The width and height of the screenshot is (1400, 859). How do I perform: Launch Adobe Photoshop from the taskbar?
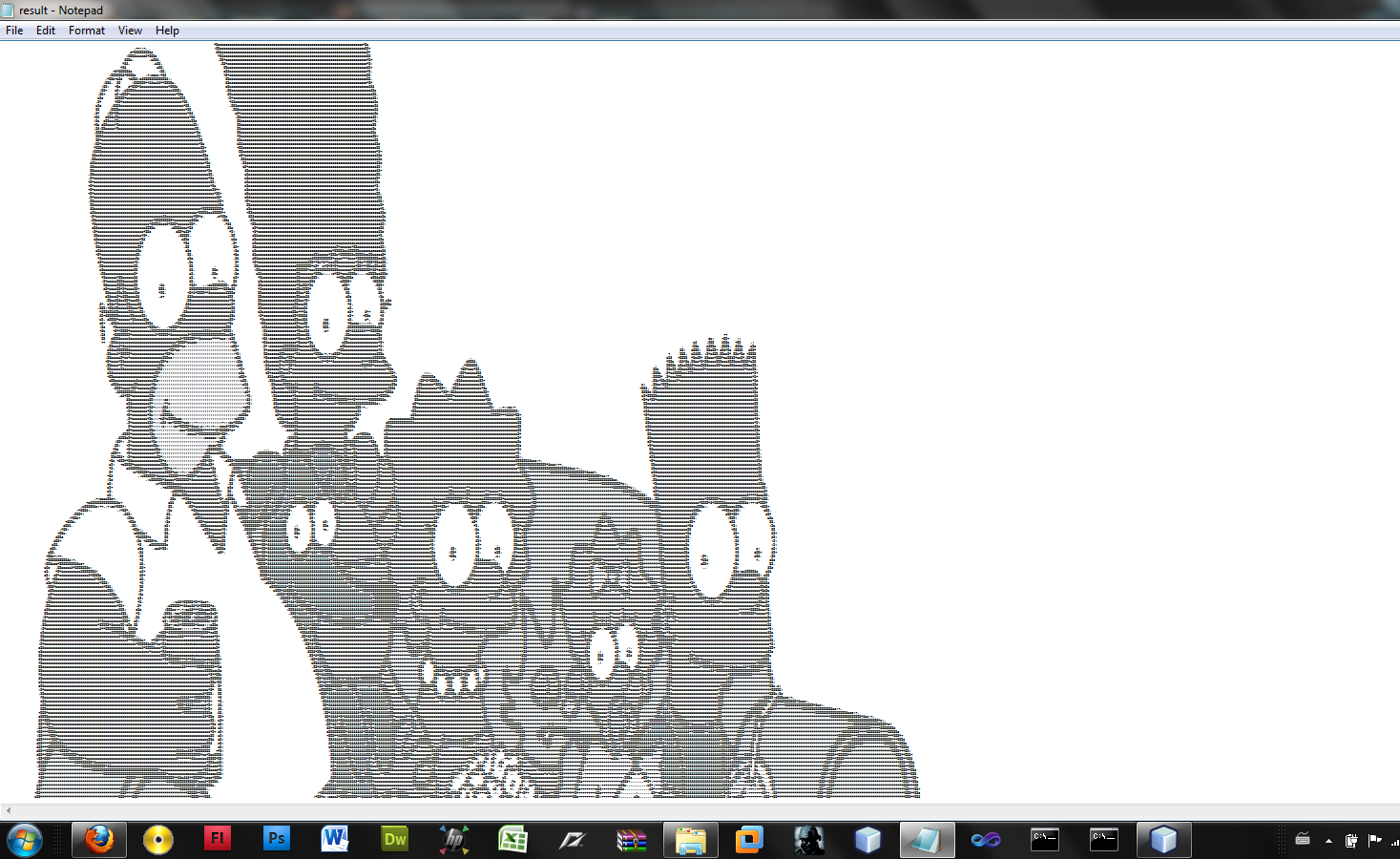coord(276,840)
